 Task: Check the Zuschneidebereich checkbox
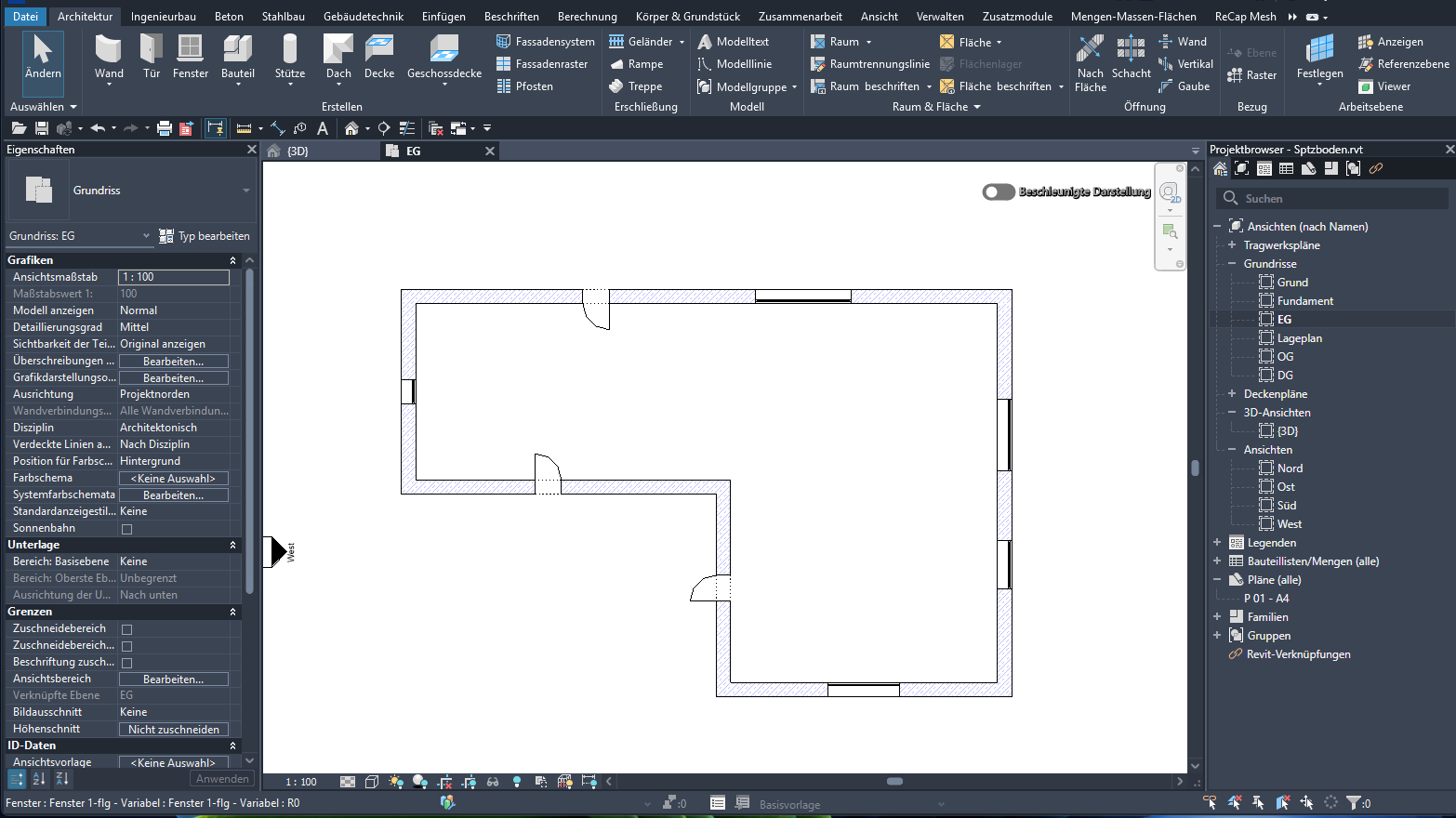[127, 629]
